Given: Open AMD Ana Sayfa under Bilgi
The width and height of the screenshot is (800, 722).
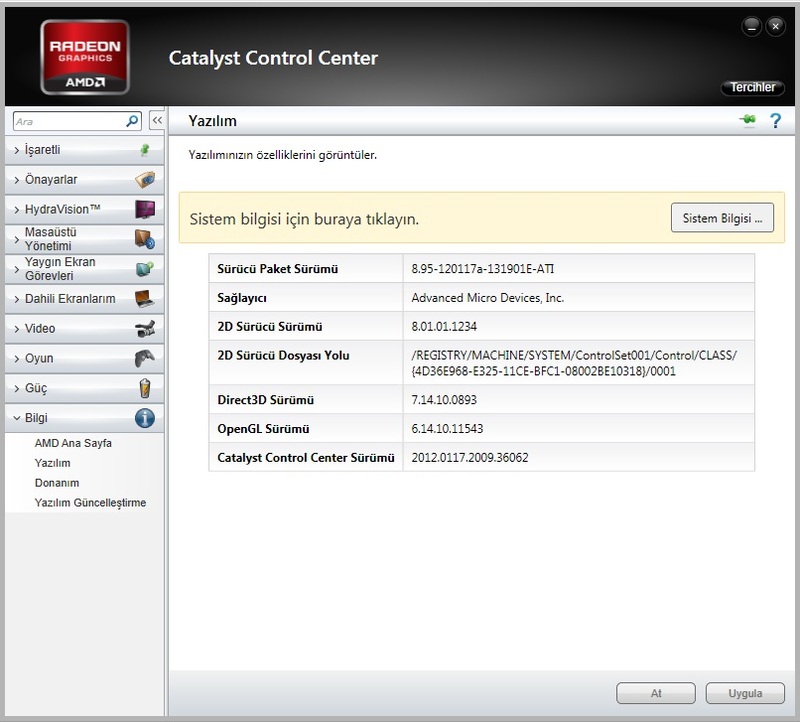Looking at the screenshot, I should [x=73, y=443].
